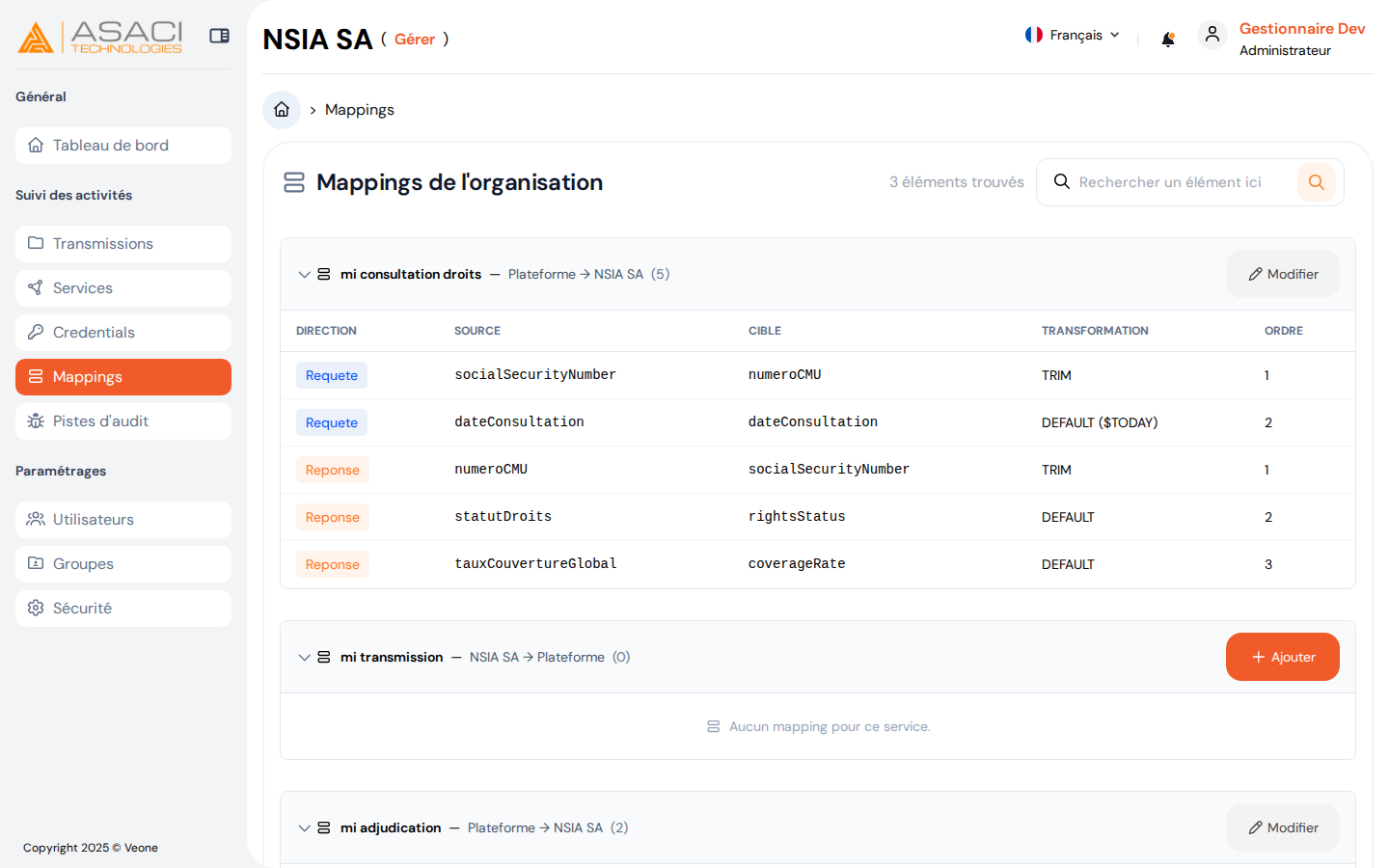Open Utilisateurs sidebar entry
The image size is (1389, 868).
coord(123,520)
